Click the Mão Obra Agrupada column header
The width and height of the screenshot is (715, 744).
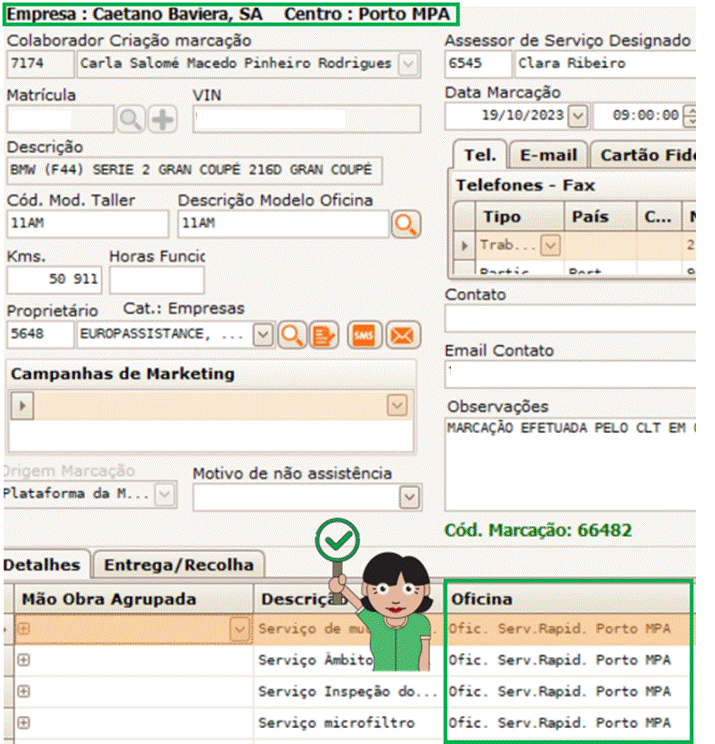[x=133, y=599]
